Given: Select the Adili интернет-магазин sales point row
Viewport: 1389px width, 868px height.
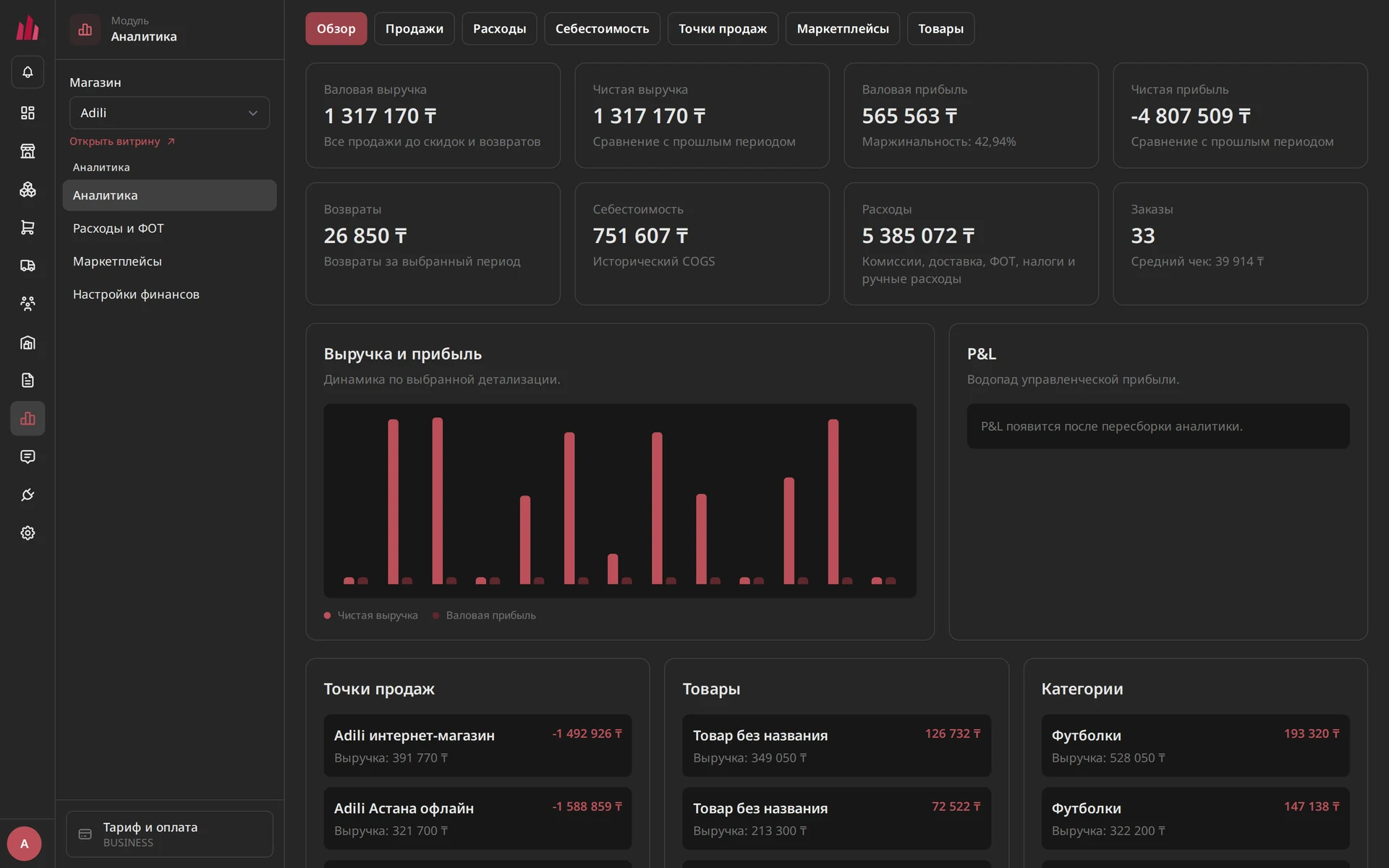Looking at the screenshot, I should [477, 746].
